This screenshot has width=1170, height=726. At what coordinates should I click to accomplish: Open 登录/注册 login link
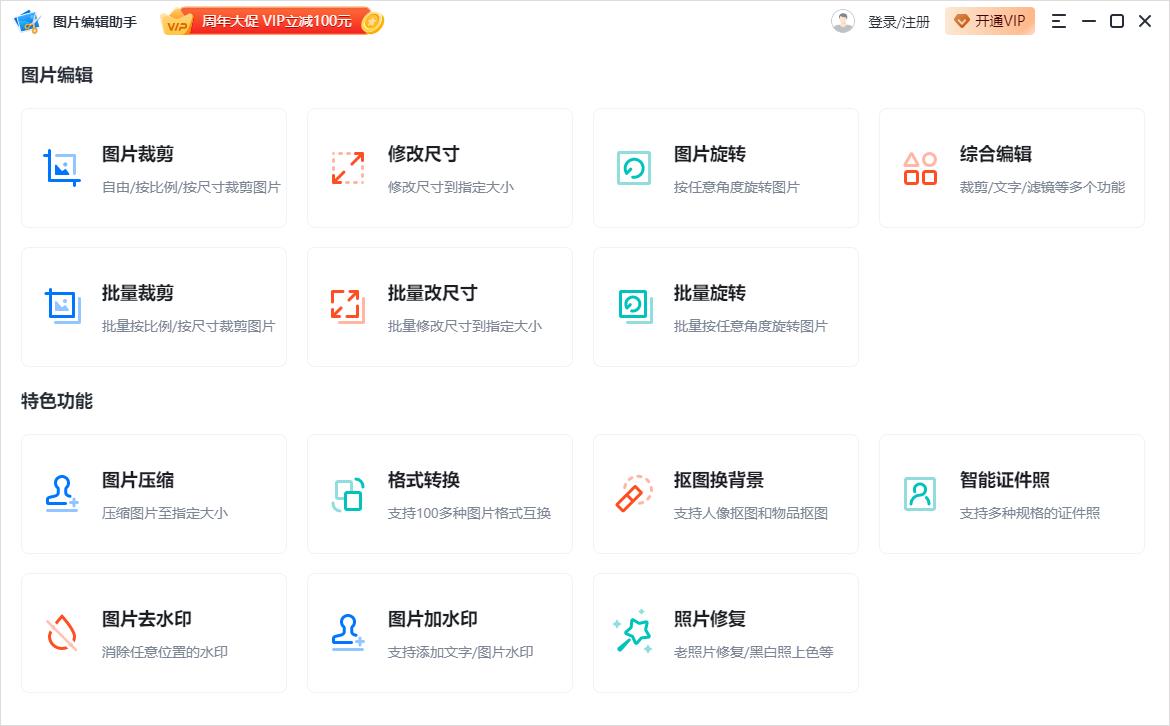pos(898,22)
